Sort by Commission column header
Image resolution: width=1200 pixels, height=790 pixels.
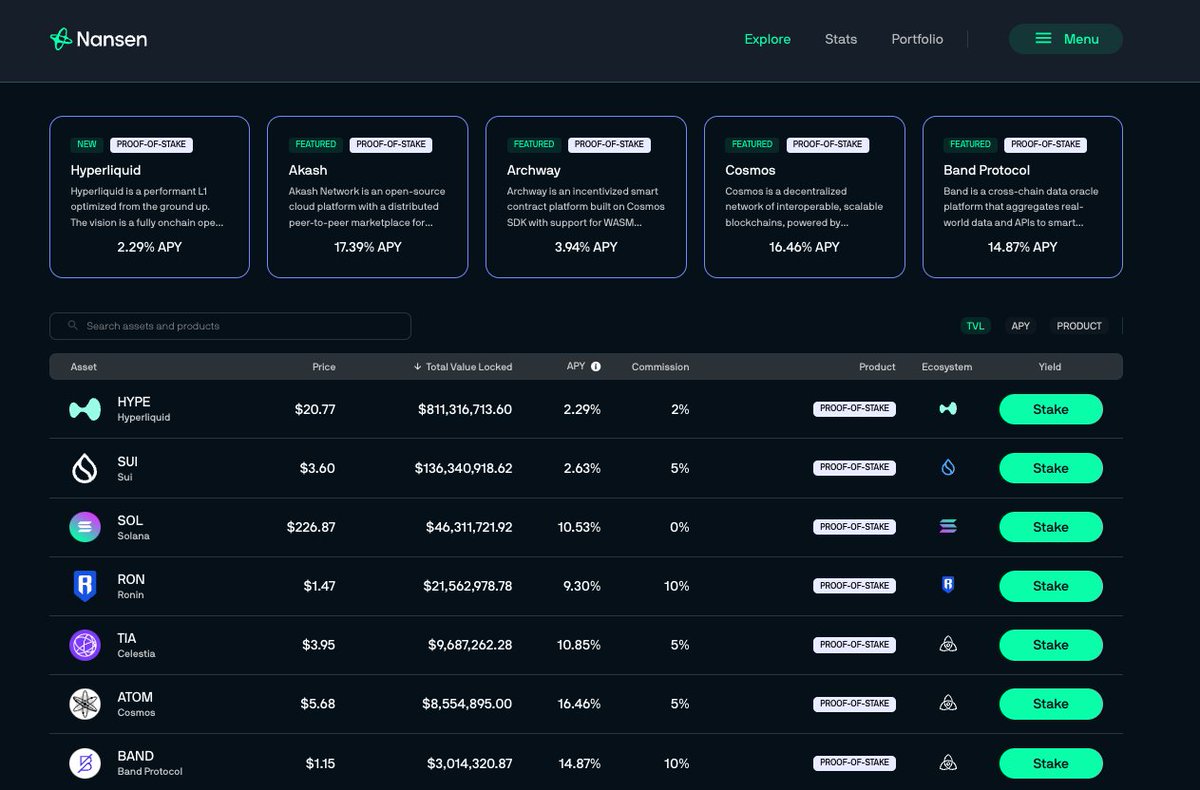660,367
